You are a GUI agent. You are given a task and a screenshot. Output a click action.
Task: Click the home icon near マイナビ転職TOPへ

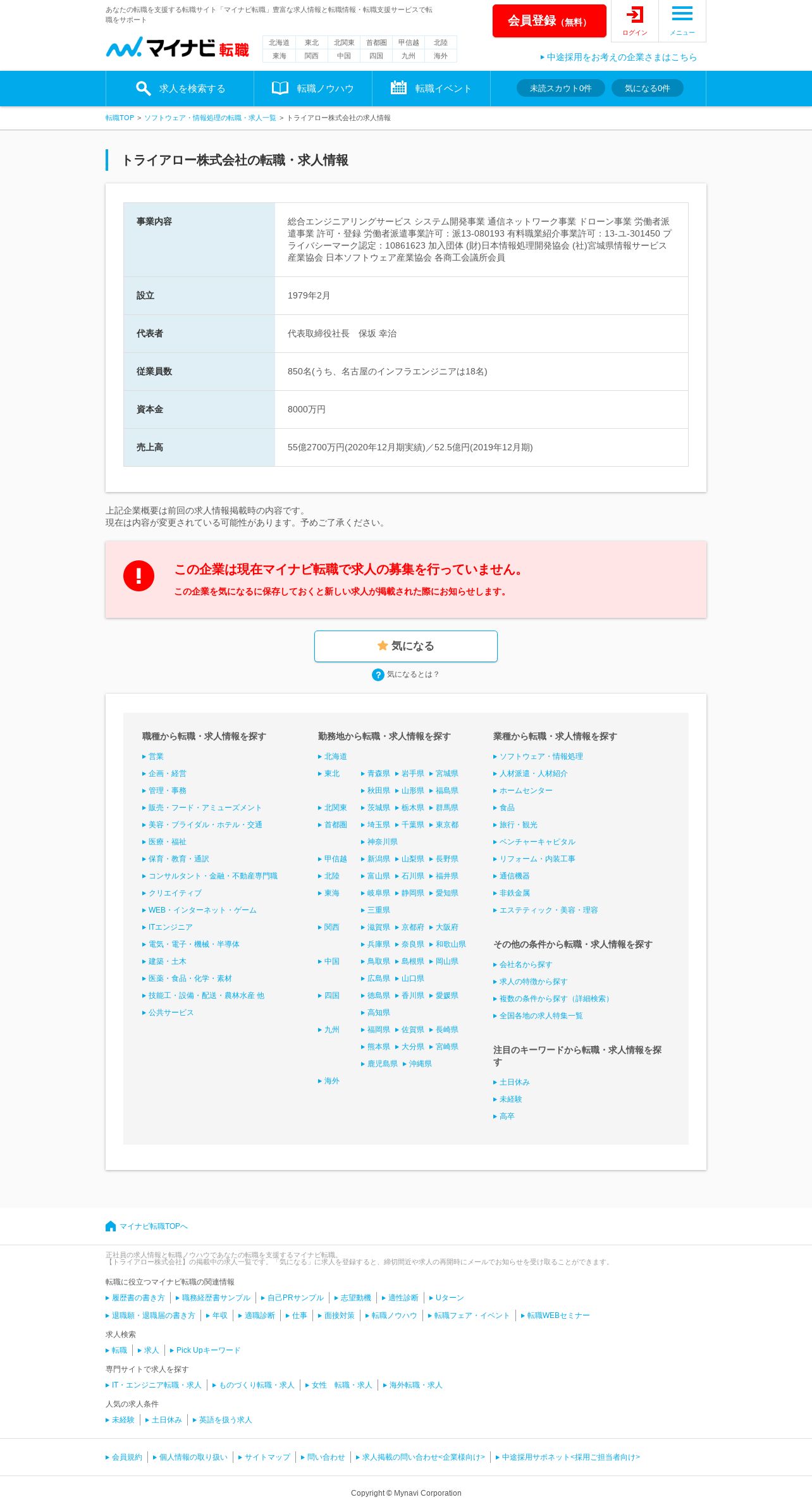coord(111,1226)
